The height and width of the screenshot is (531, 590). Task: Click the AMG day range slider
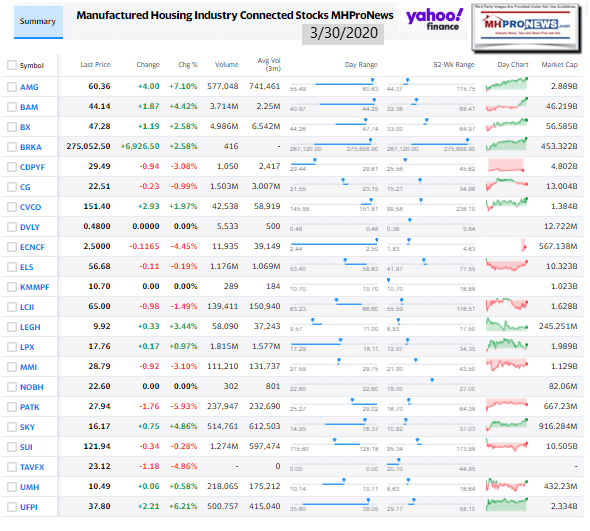[334, 85]
